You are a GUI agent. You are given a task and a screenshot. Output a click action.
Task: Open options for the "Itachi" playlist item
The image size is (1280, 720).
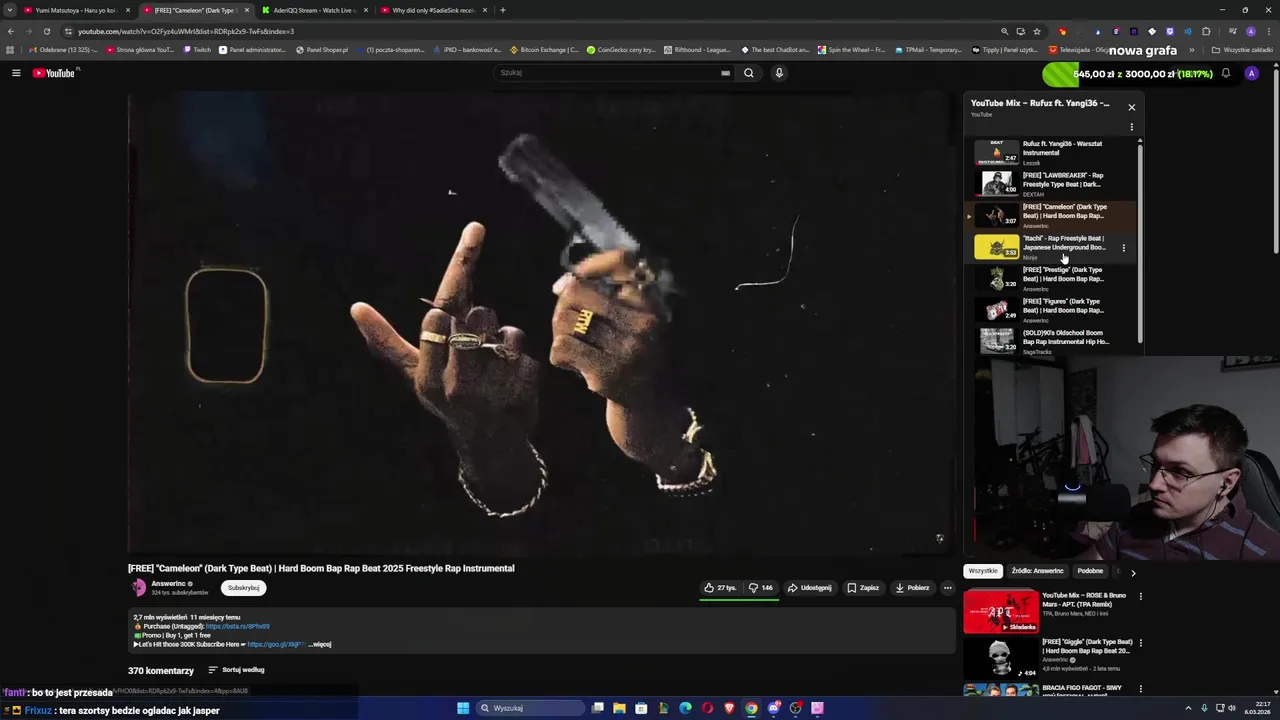pos(1124,248)
